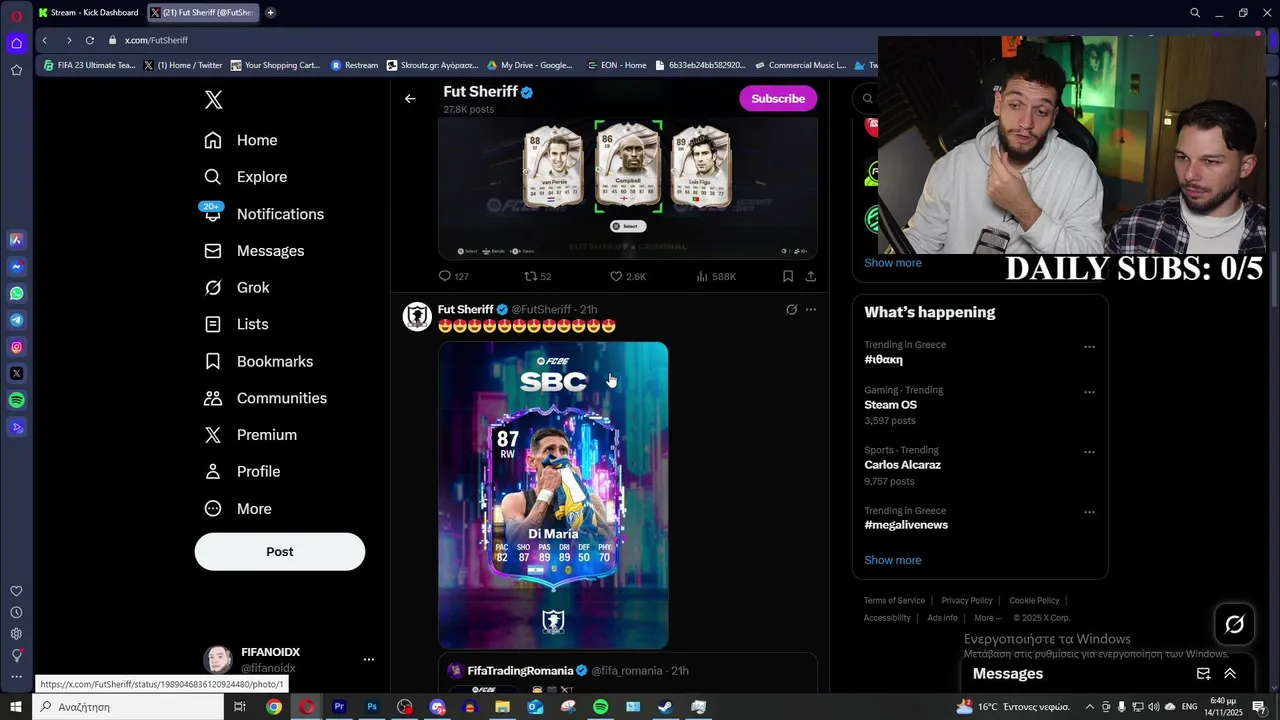The image size is (1280, 720).
Task: Bookmark the player picks tweet
Action: tap(788, 277)
